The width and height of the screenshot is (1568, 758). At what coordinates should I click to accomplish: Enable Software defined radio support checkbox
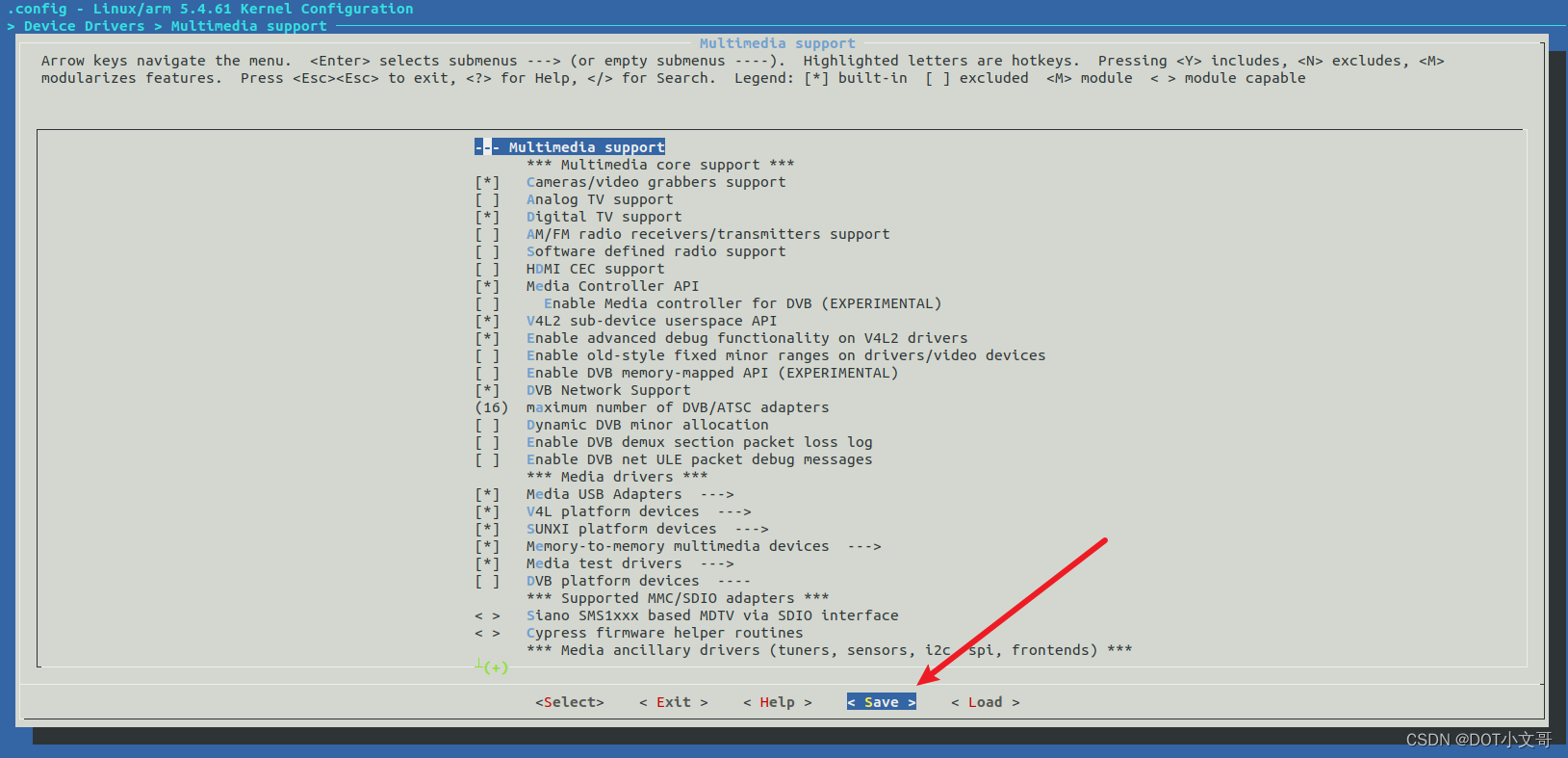pos(487,251)
